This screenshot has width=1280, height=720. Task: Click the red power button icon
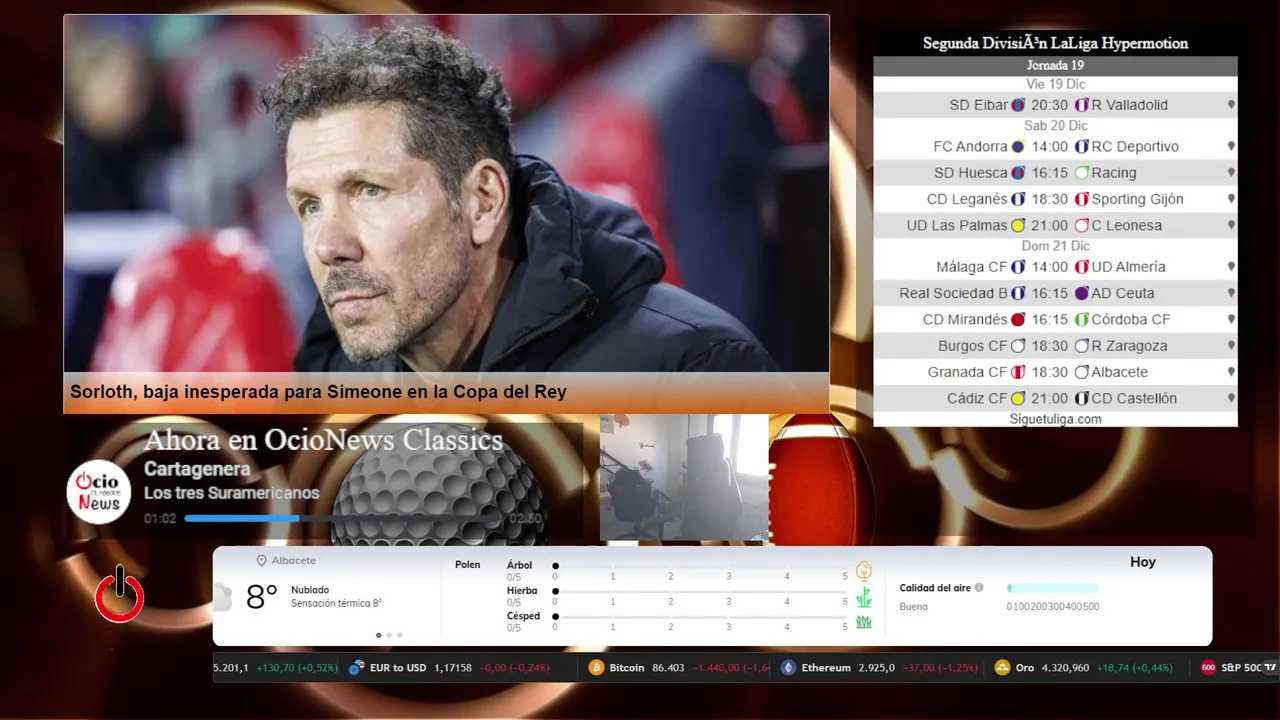120,594
